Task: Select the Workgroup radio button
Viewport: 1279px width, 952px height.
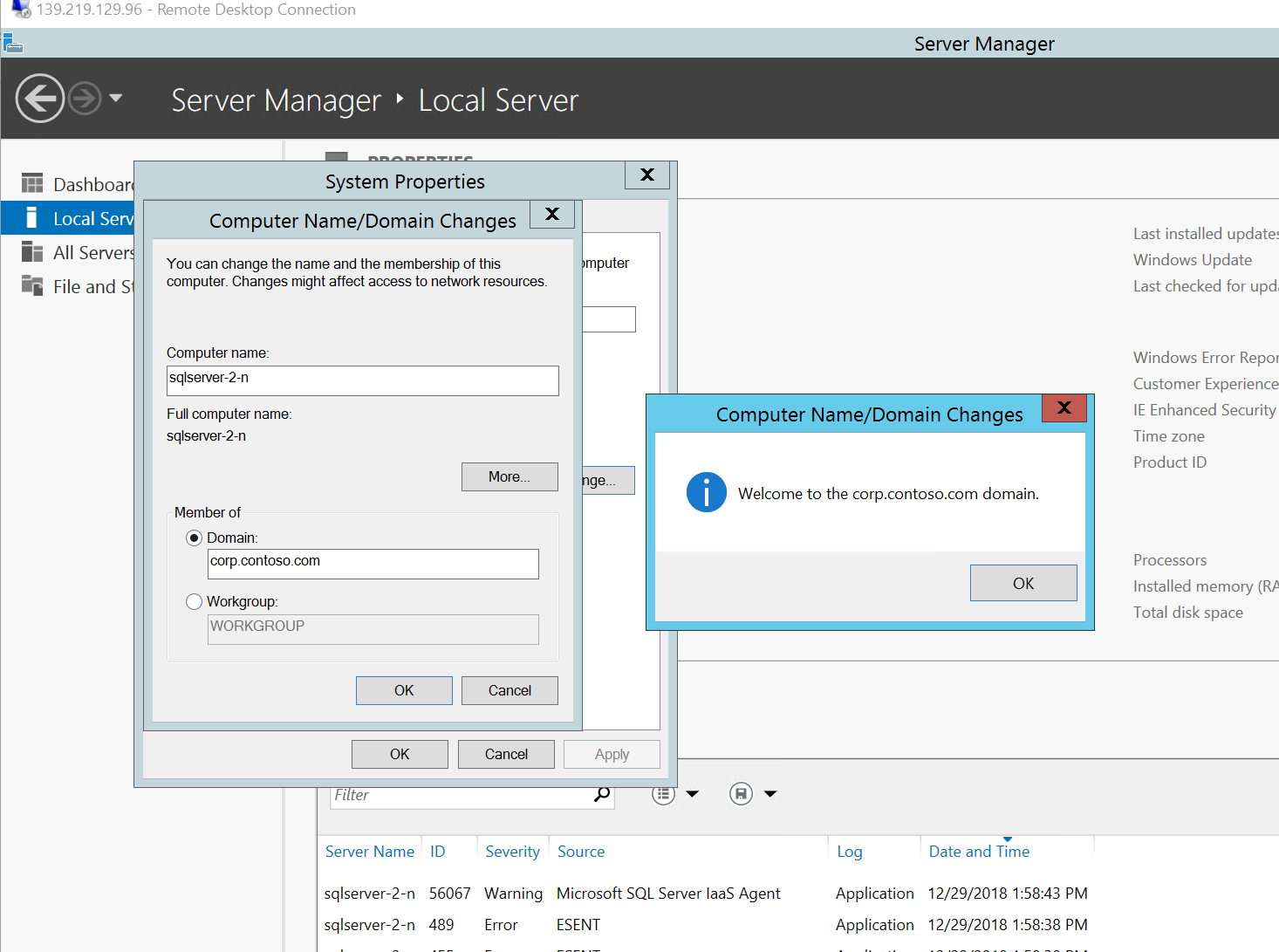Action: [195, 602]
